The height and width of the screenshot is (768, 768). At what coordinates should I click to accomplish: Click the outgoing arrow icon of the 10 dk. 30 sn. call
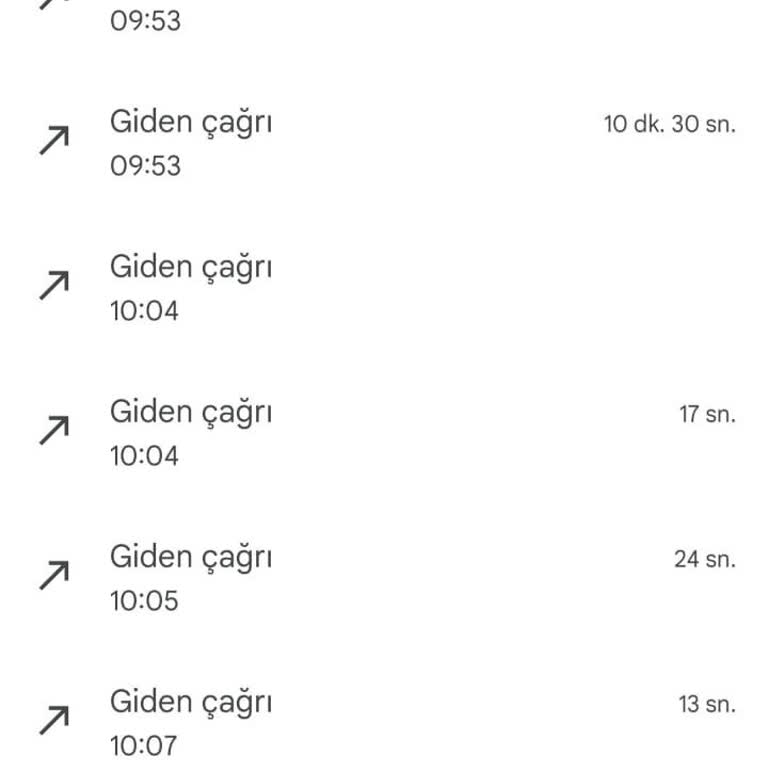[54, 141]
